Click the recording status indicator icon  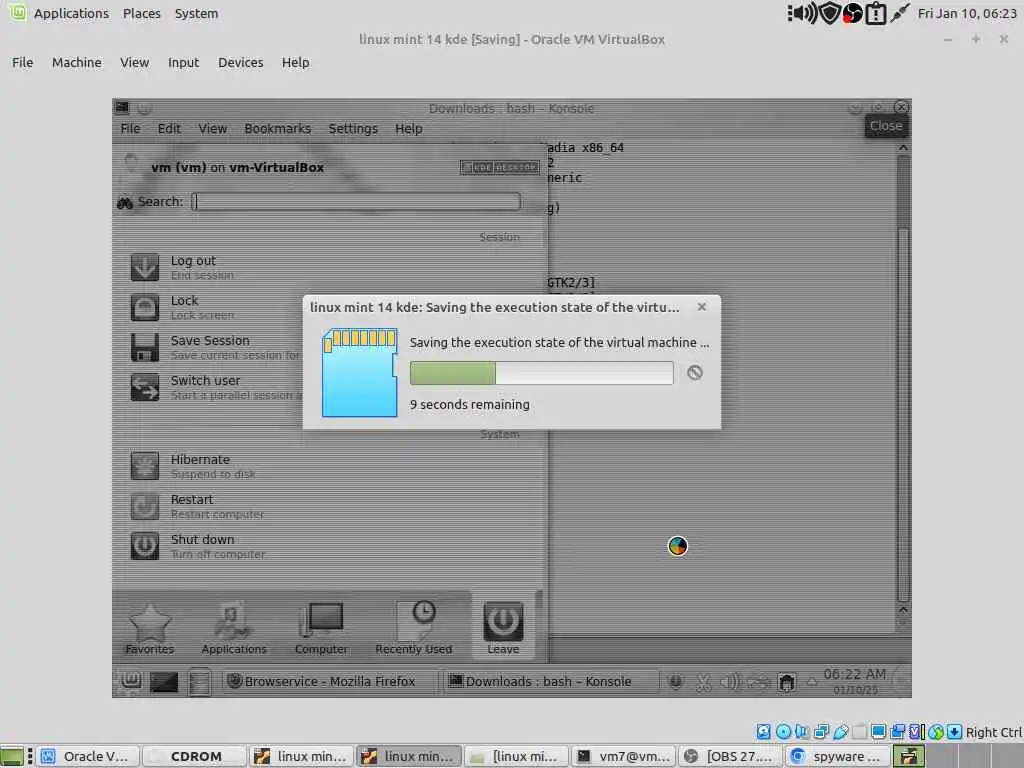click(x=898, y=732)
